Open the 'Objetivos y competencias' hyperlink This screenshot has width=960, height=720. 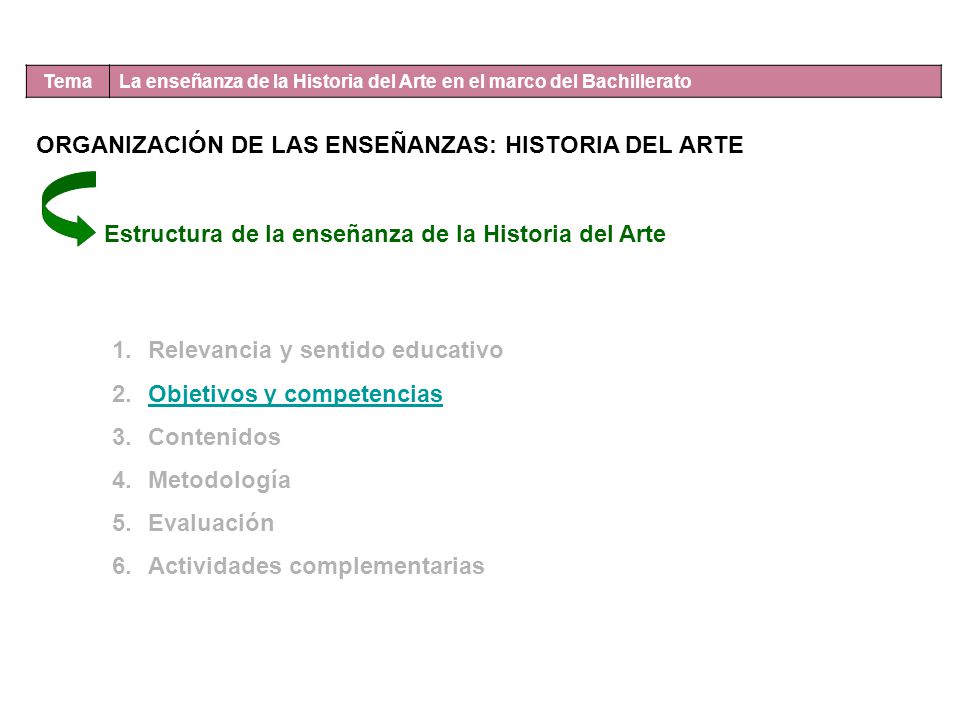coord(295,394)
